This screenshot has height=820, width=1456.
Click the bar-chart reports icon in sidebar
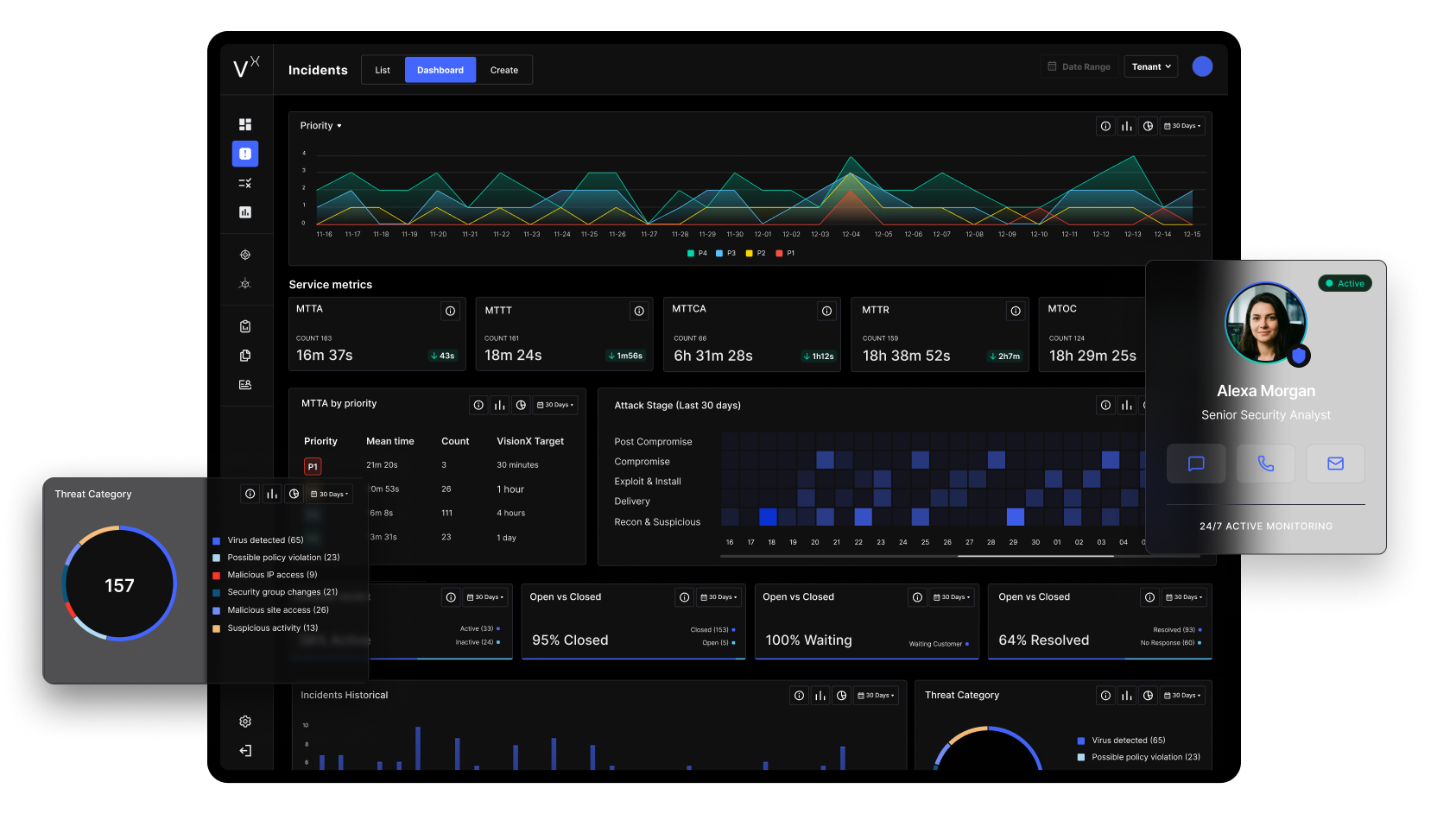pos(245,211)
